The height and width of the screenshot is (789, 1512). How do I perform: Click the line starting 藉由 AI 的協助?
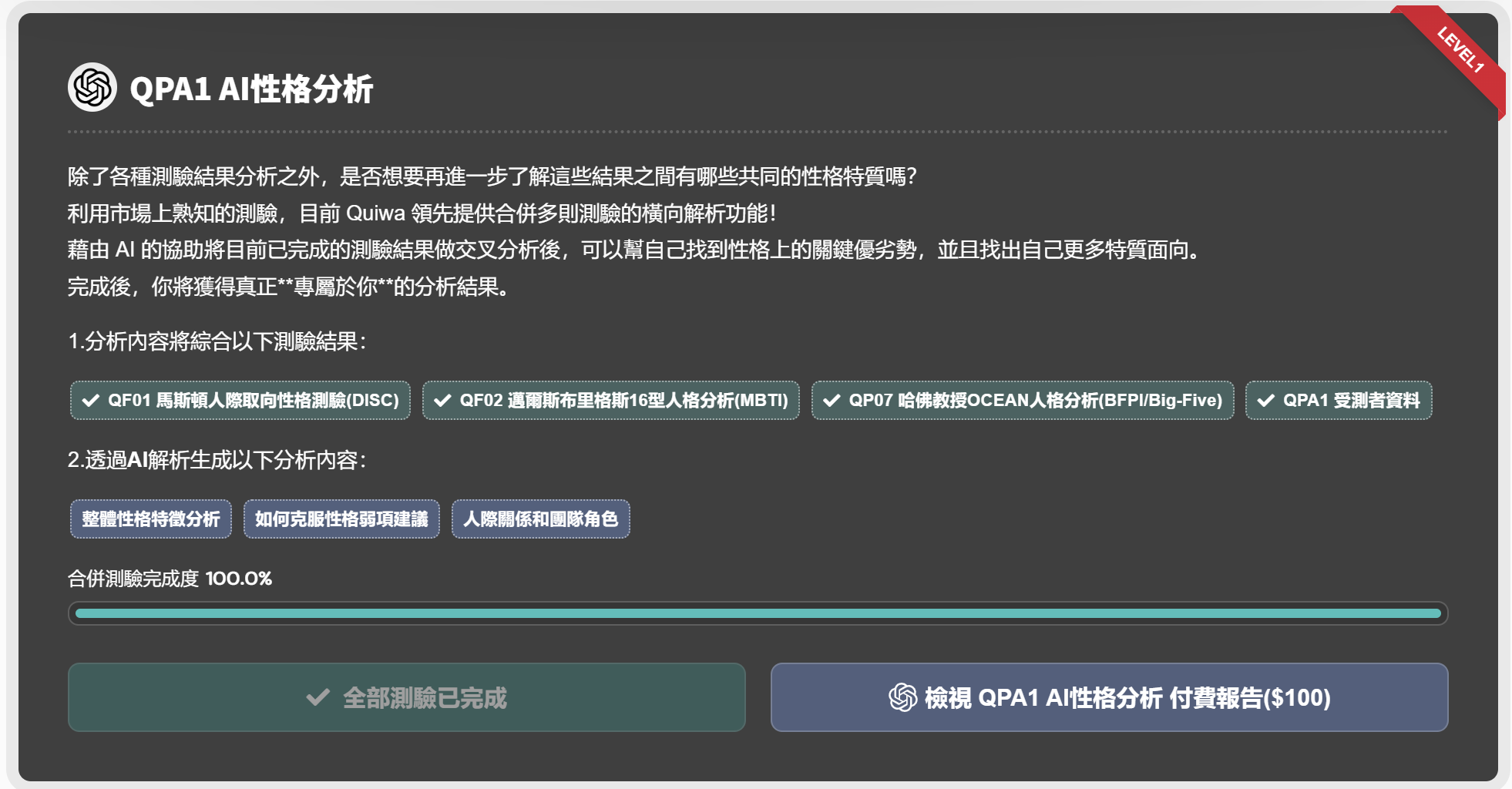click(x=634, y=250)
